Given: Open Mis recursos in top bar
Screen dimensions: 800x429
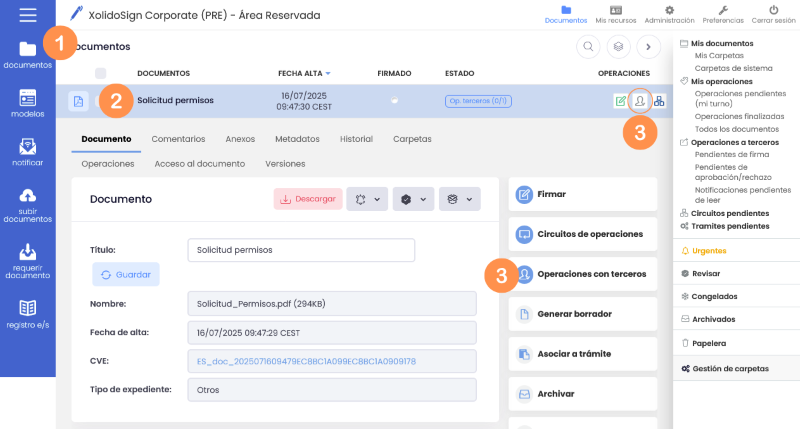Looking at the screenshot, I should tap(616, 15).
